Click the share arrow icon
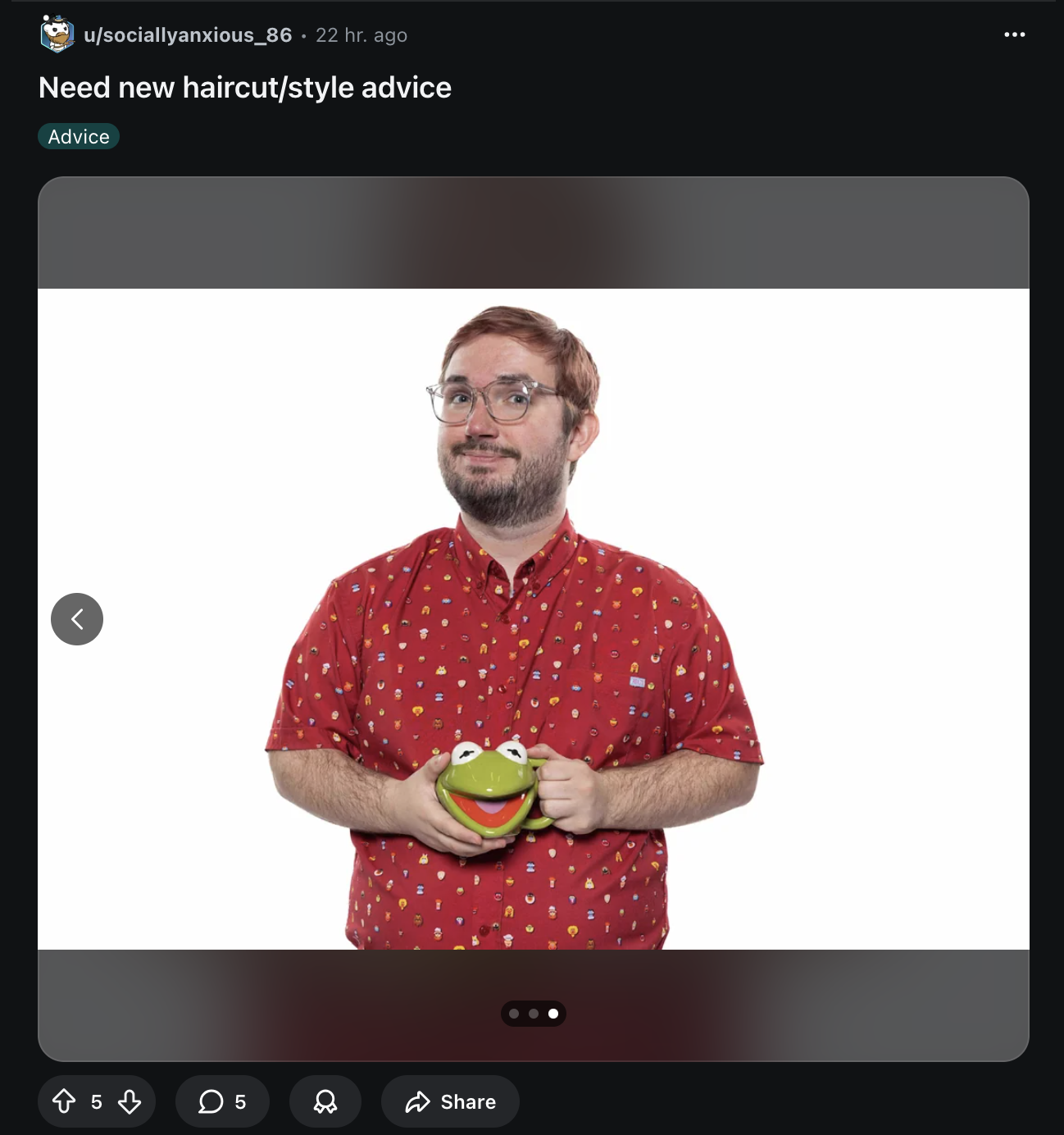 [x=417, y=1101]
